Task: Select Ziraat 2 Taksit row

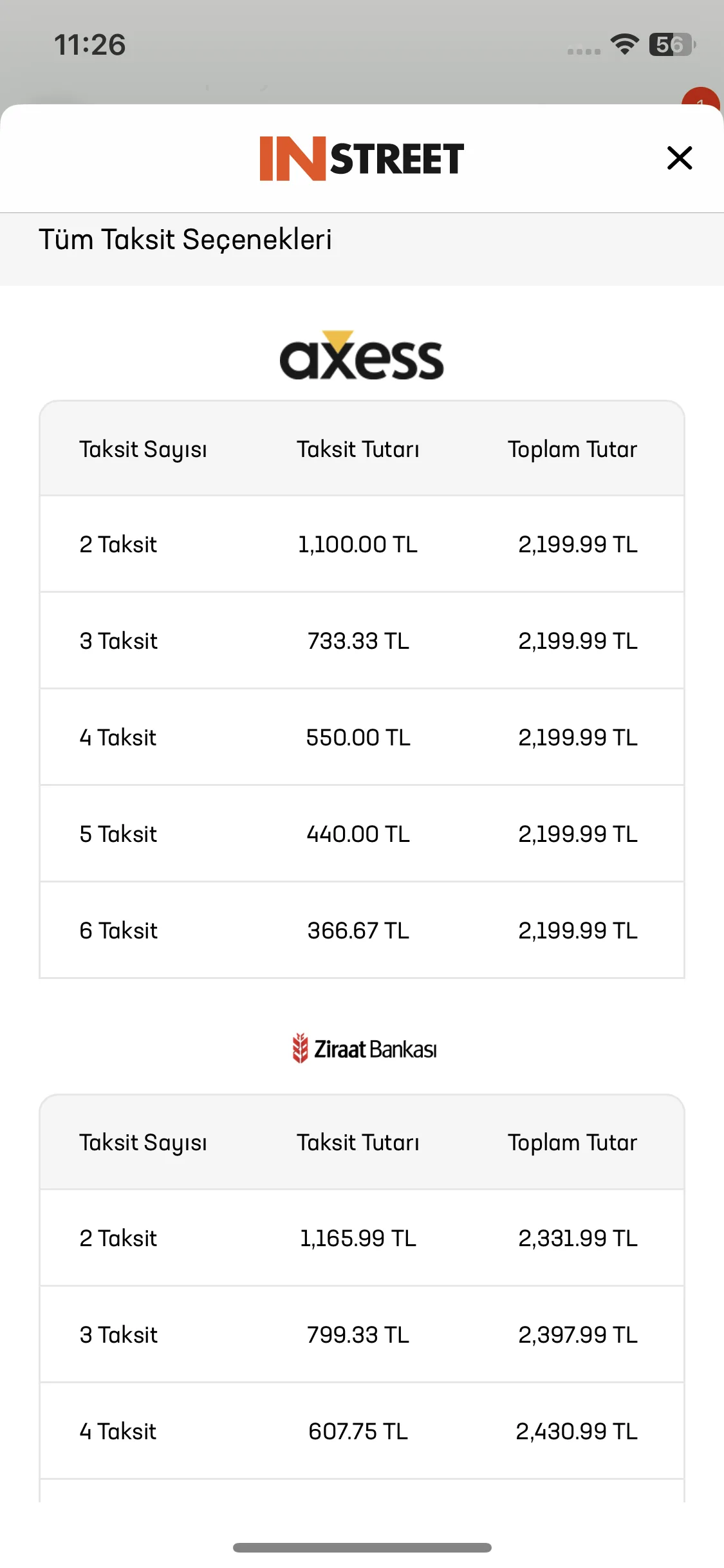Action: click(x=362, y=1238)
